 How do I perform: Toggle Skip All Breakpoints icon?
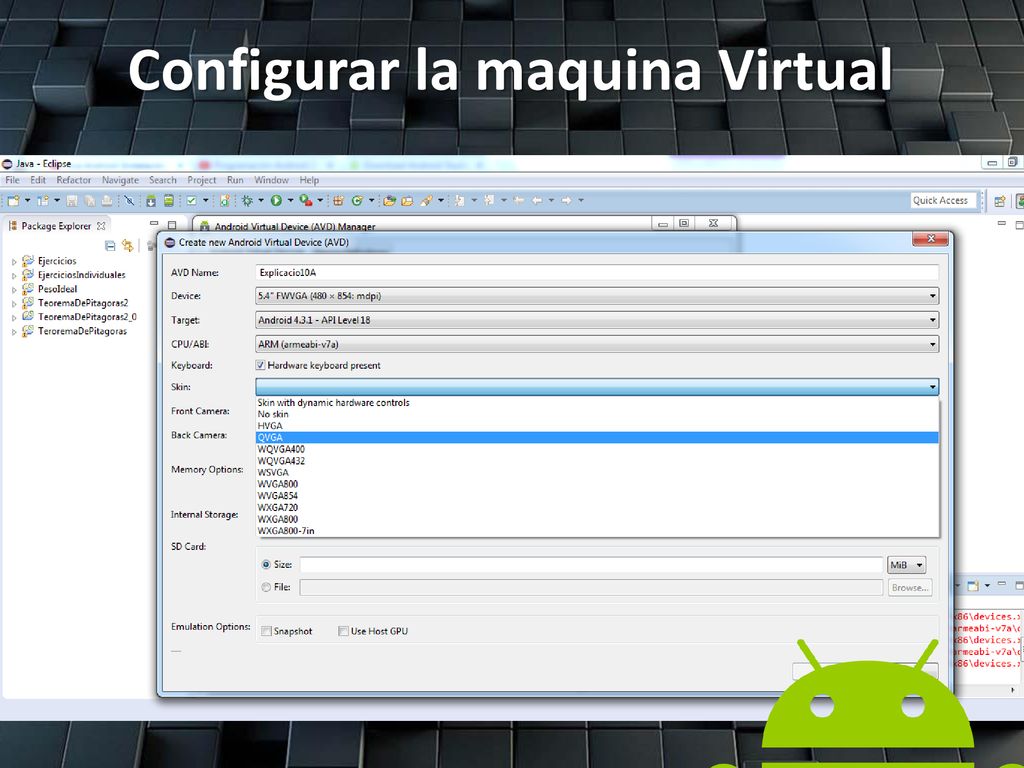click(x=129, y=200)
